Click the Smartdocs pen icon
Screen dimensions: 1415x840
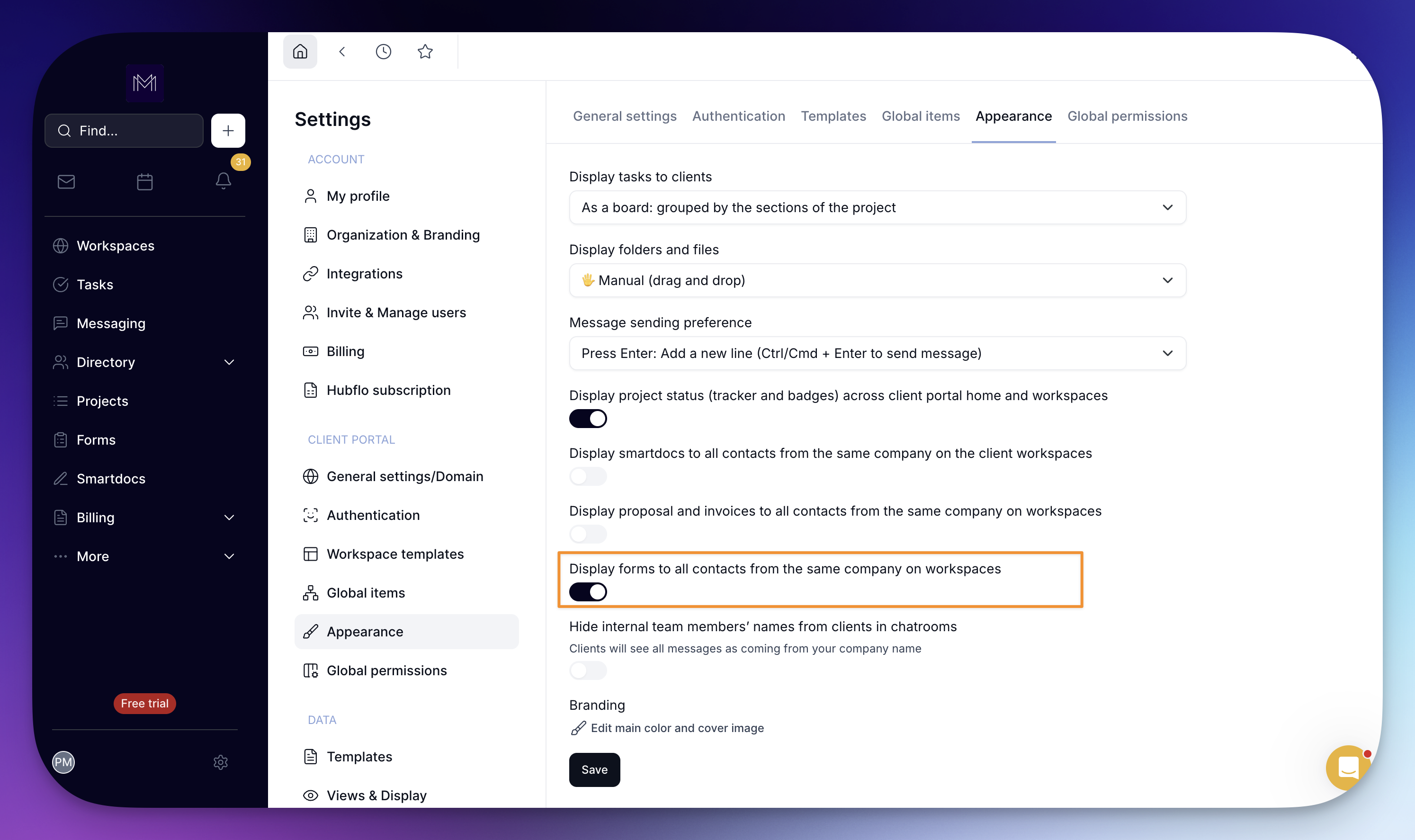point(61,479)
